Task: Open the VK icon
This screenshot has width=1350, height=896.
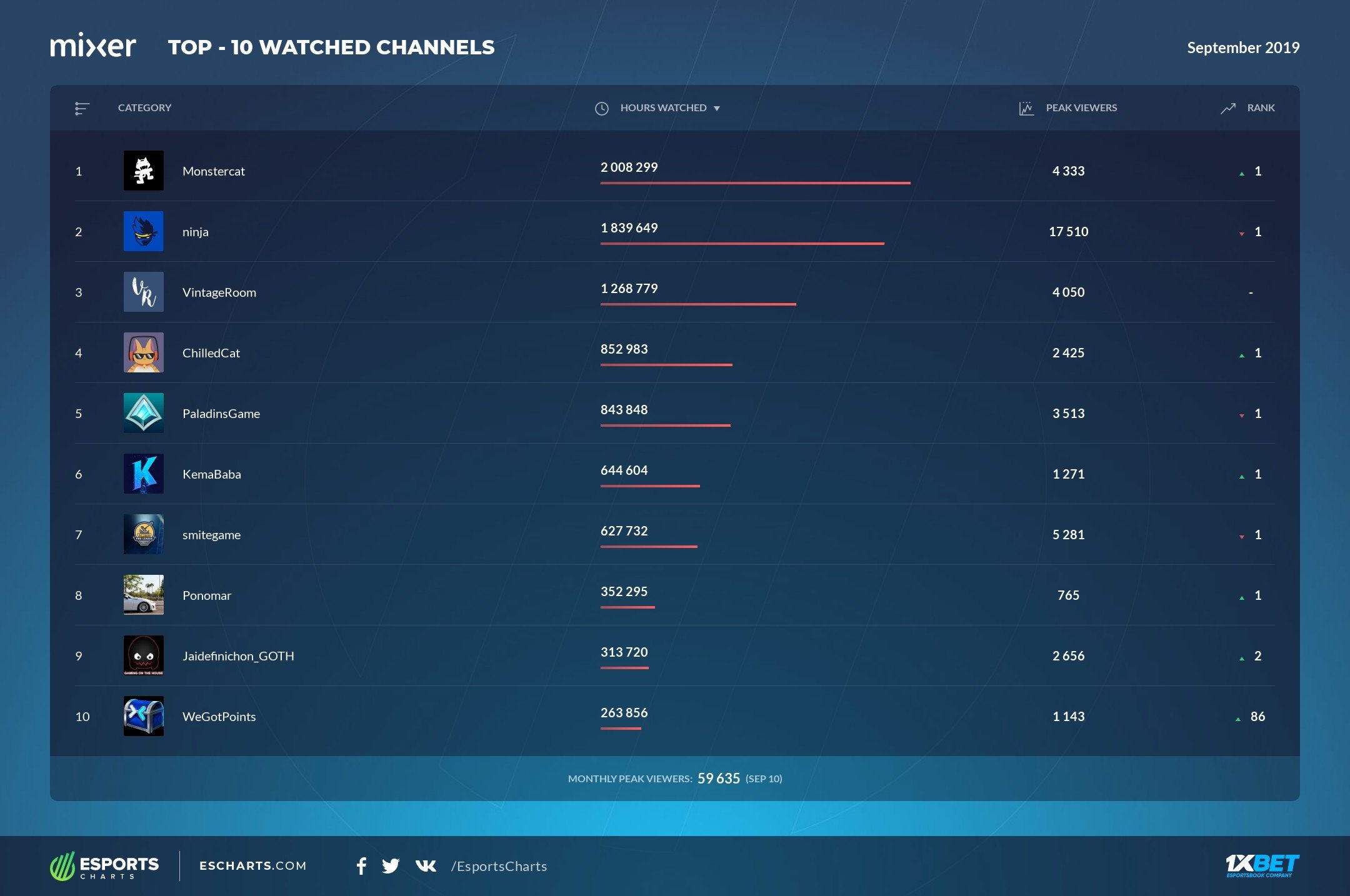Action: coord(426,866)
